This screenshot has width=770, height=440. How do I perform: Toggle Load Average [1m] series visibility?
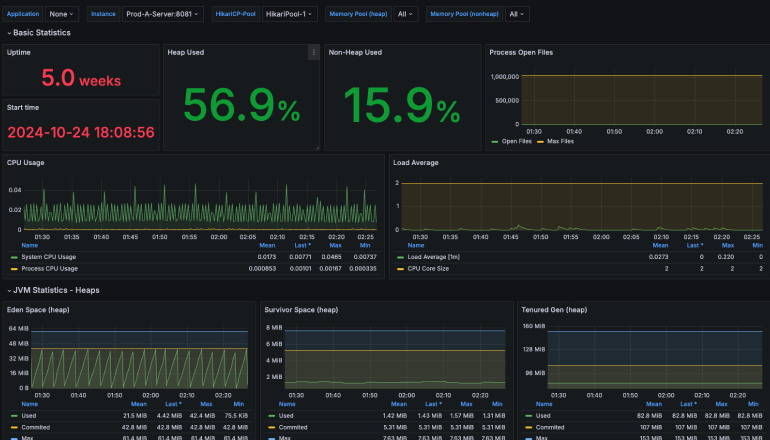point(434,257)
